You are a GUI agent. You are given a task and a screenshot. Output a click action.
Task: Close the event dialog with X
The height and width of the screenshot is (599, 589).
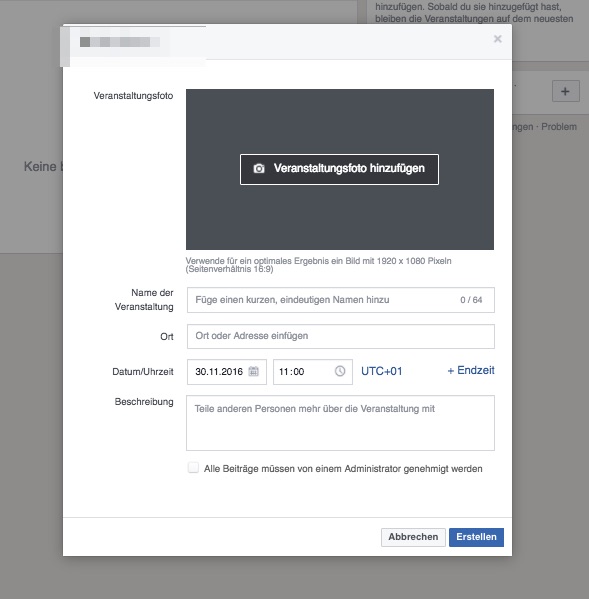point(497,39)
